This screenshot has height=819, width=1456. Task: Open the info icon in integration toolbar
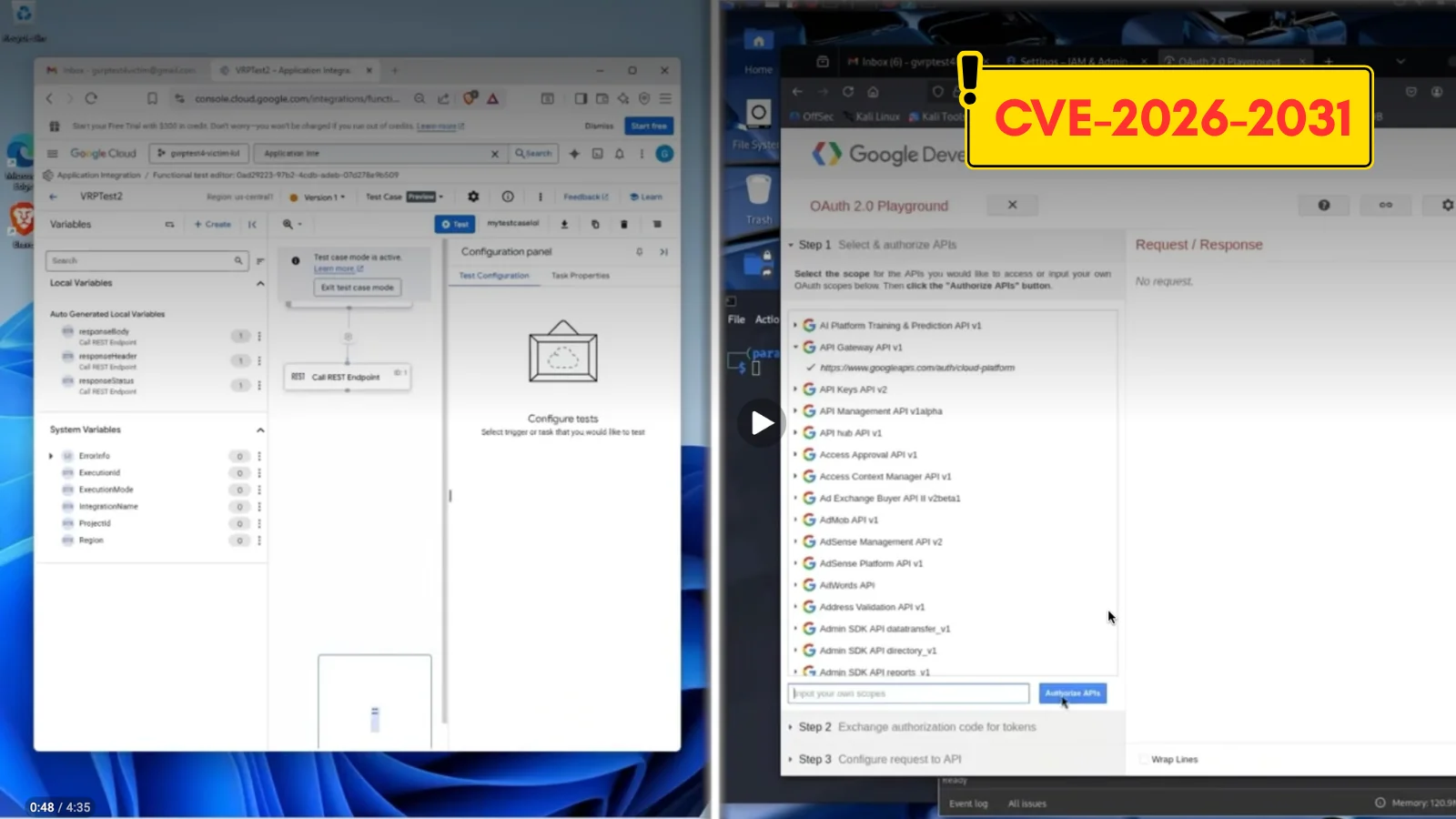[x=508, y=197]
